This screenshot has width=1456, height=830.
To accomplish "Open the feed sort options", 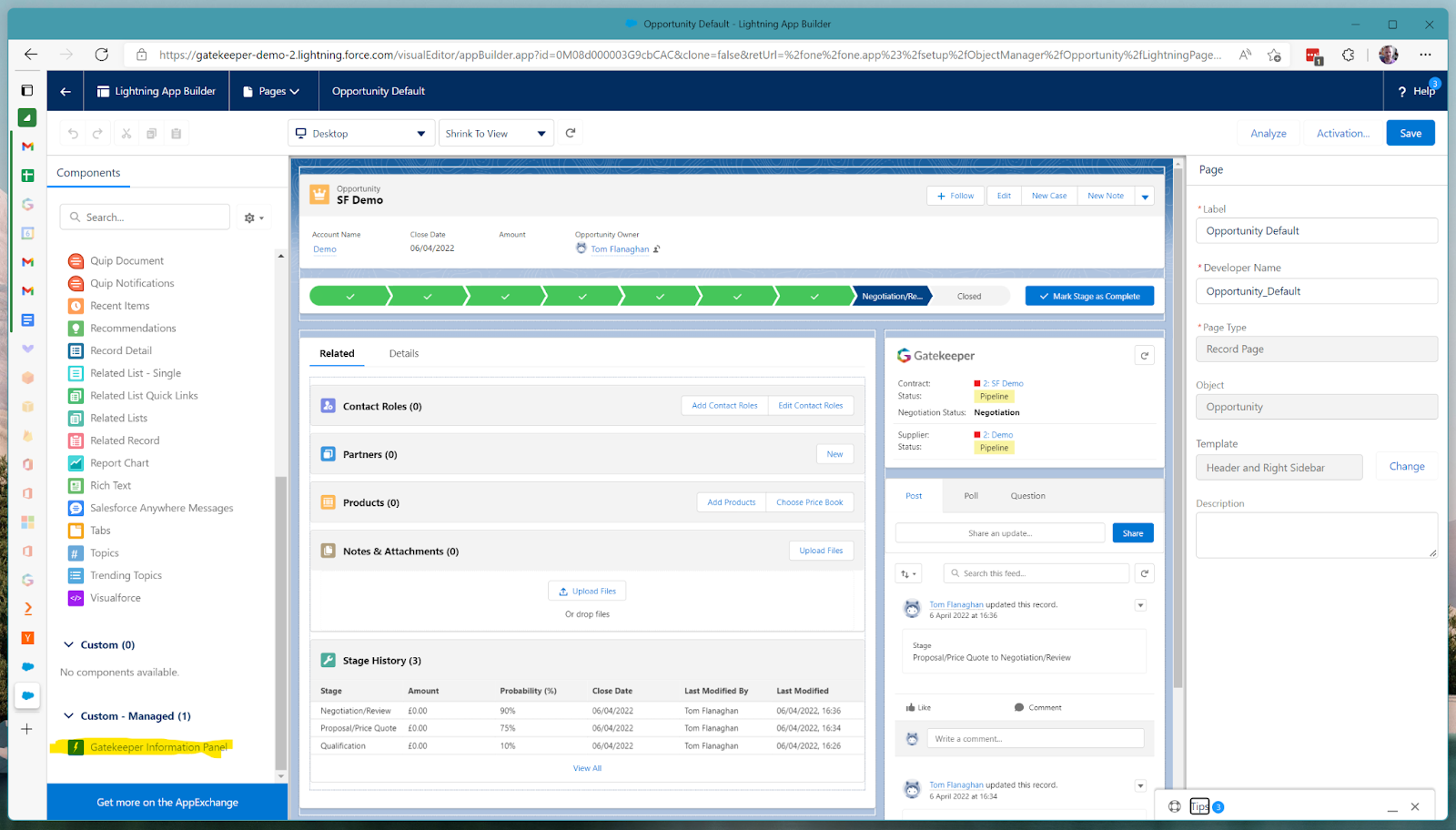I will [908, 573].
